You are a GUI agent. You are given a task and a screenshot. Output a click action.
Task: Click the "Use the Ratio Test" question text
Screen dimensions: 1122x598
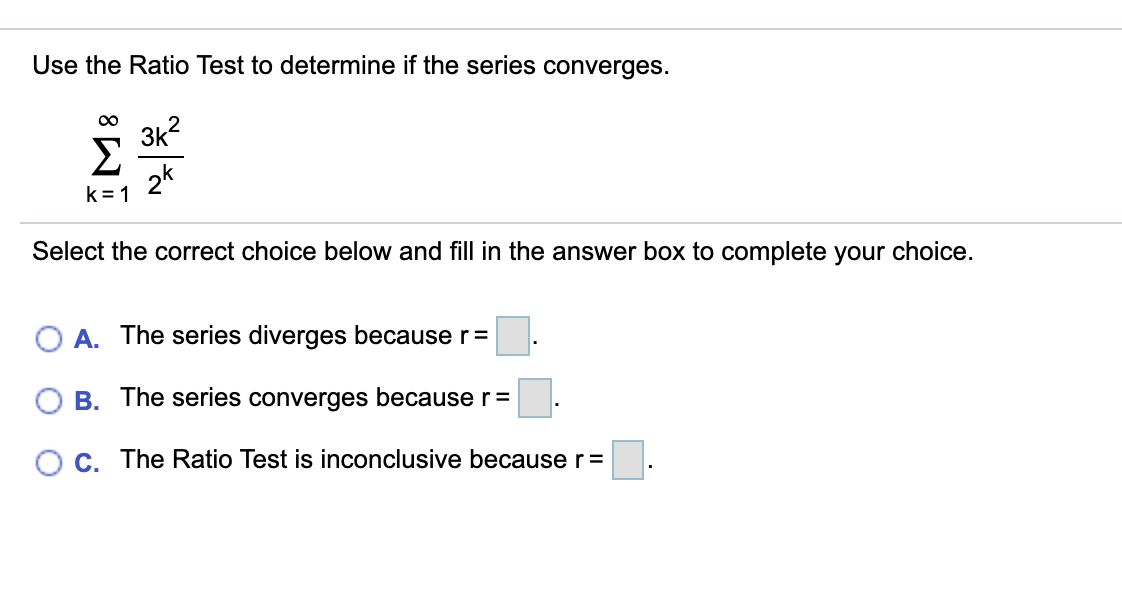(x=351, y=66)
